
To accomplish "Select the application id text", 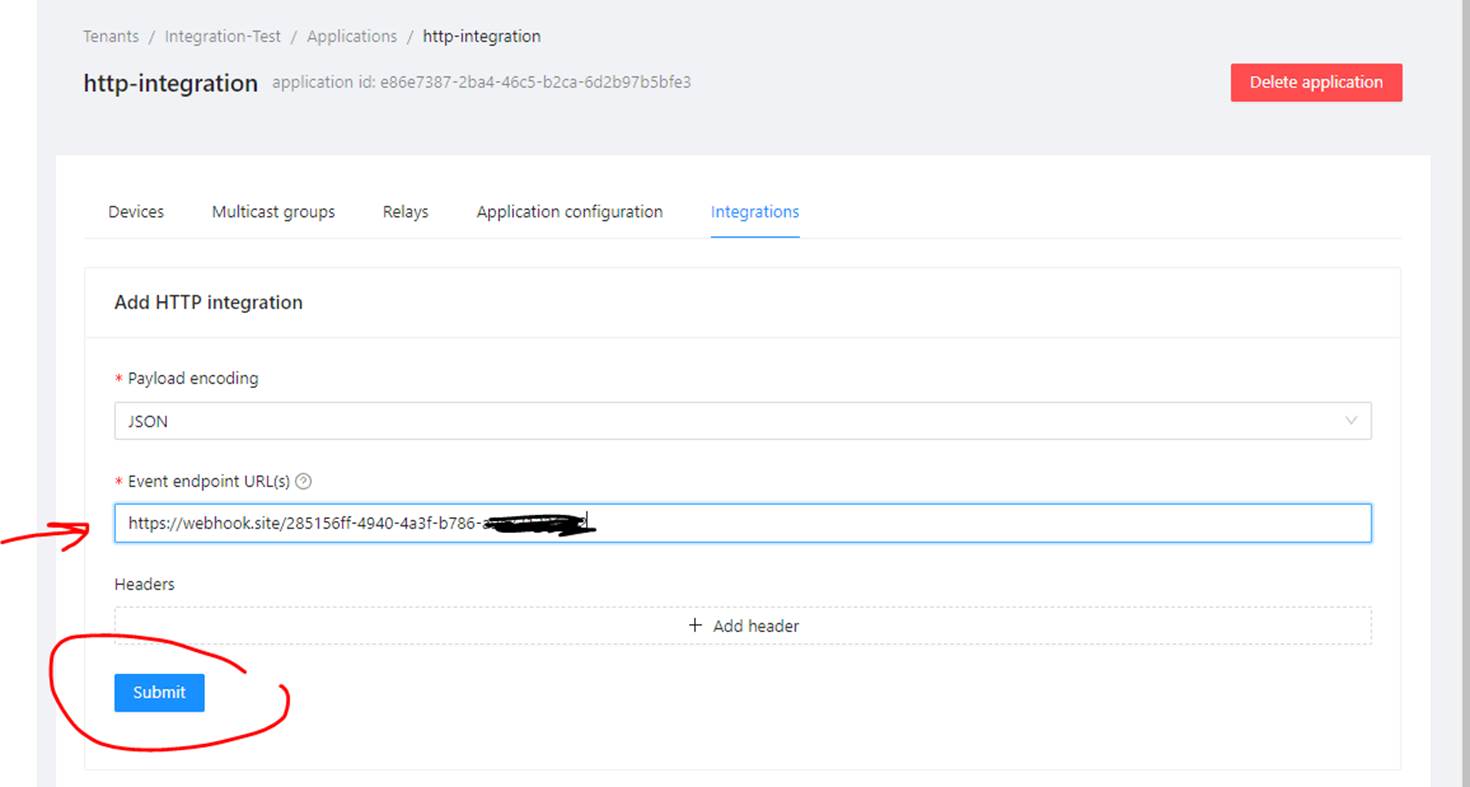I will pos(481,82).
